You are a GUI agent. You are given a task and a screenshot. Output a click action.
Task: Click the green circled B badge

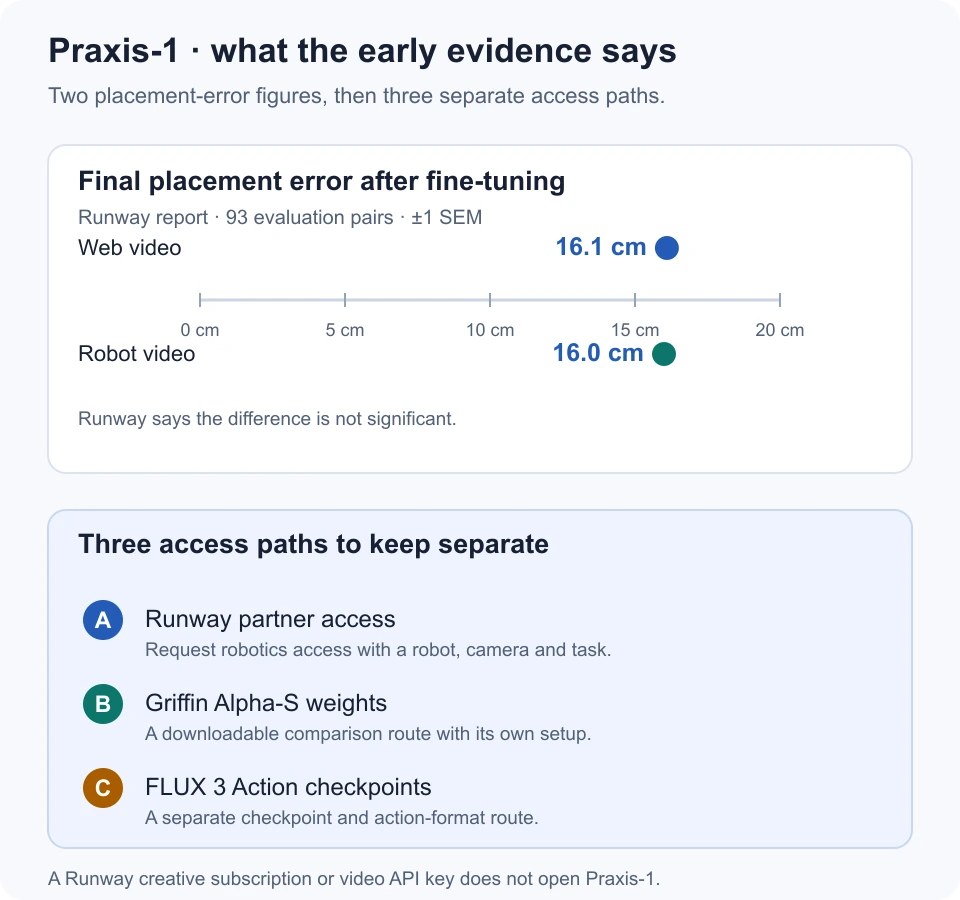(x=103, y=704)
